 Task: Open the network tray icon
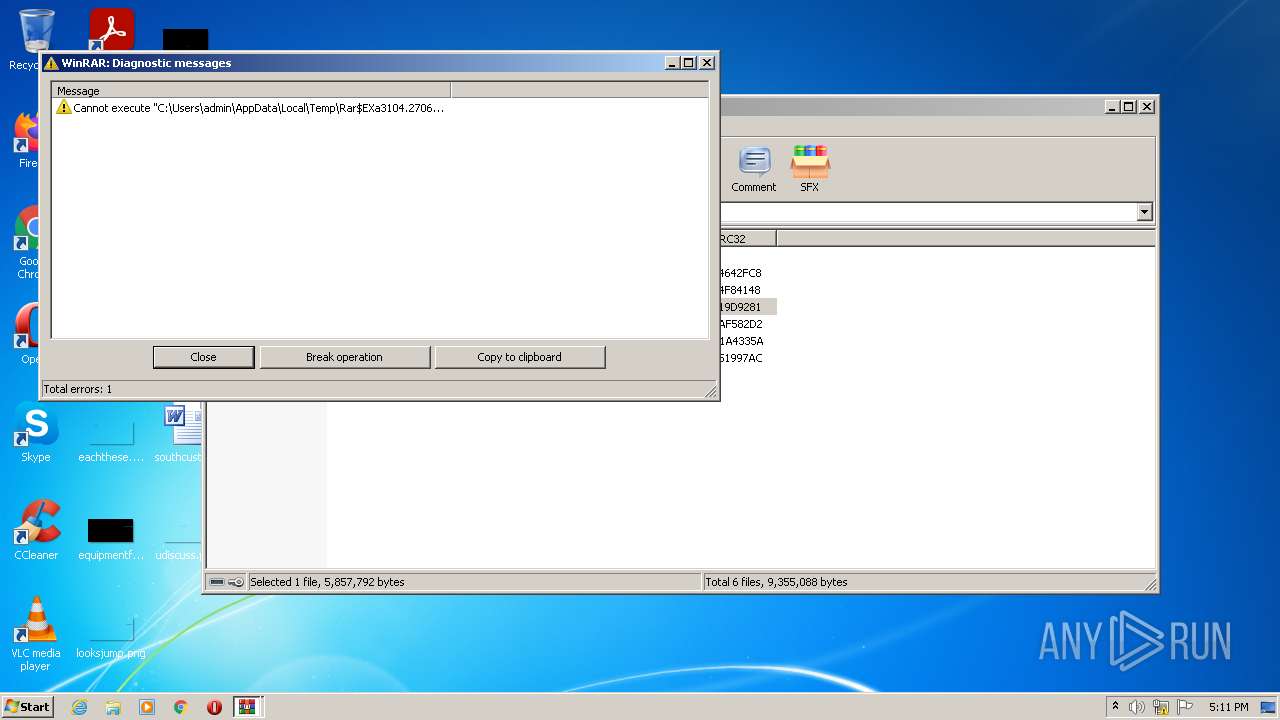coord(1161,707)
